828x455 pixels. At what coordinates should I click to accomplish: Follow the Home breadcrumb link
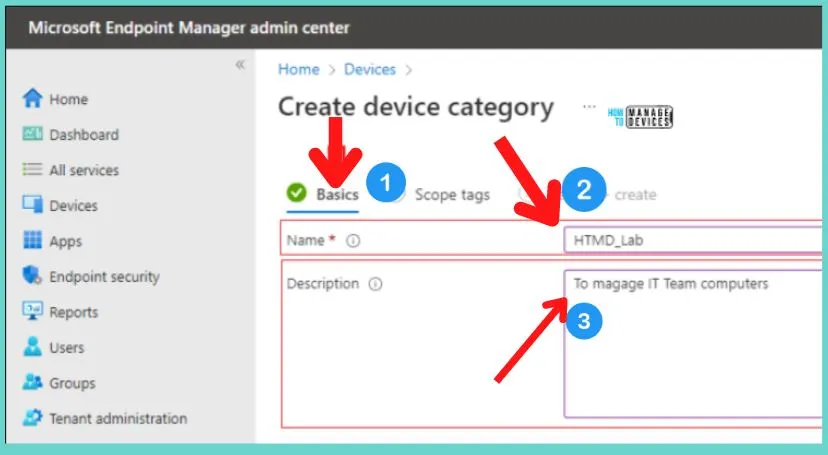[298, 69]
